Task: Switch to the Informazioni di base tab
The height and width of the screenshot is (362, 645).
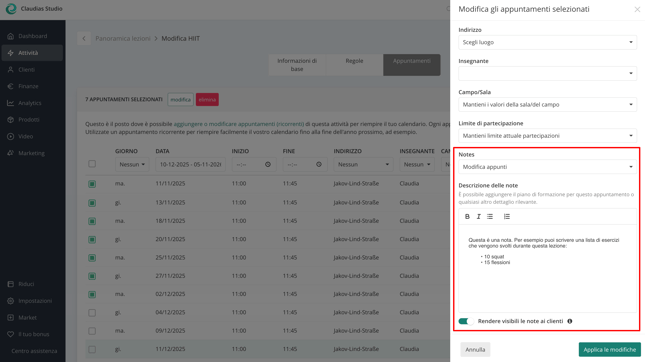Action: [x=297, y=65]
